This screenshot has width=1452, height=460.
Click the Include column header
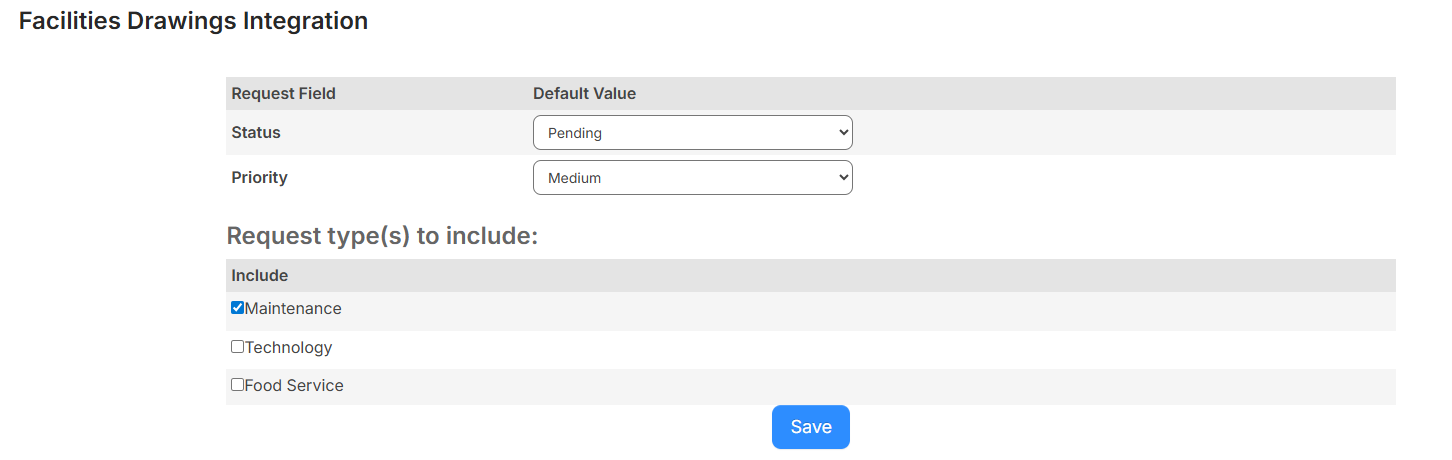pyautogui.click(x=259, y=276)
